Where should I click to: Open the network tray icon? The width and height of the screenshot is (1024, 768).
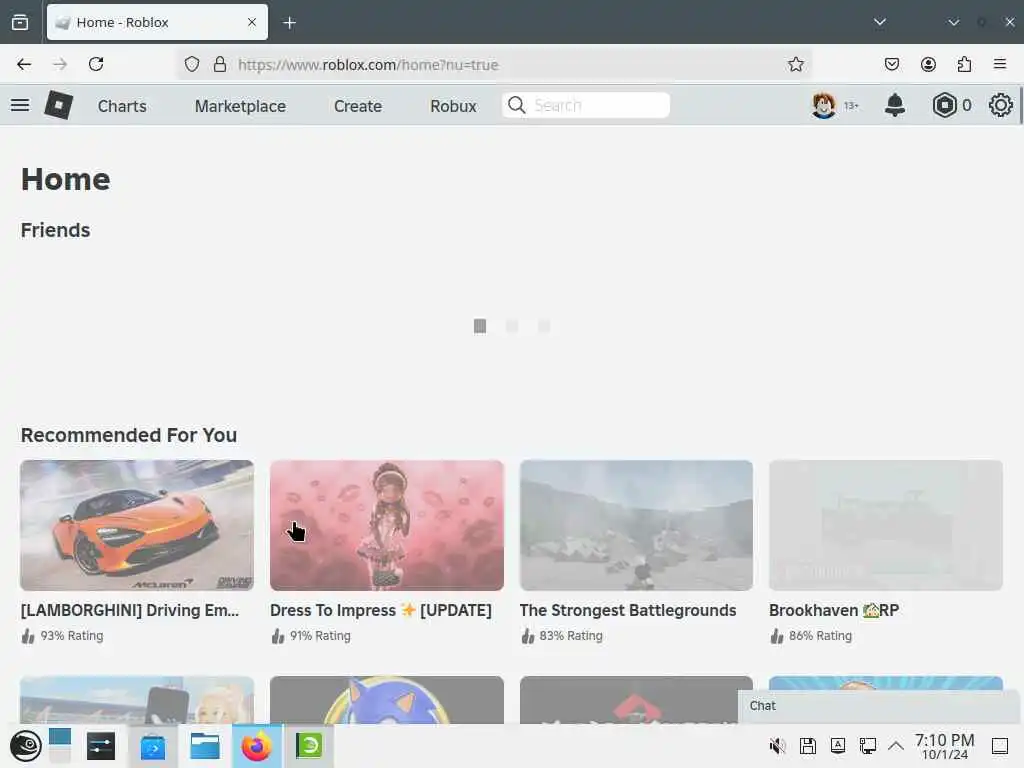pyautogui.click(x=868, y=746)
